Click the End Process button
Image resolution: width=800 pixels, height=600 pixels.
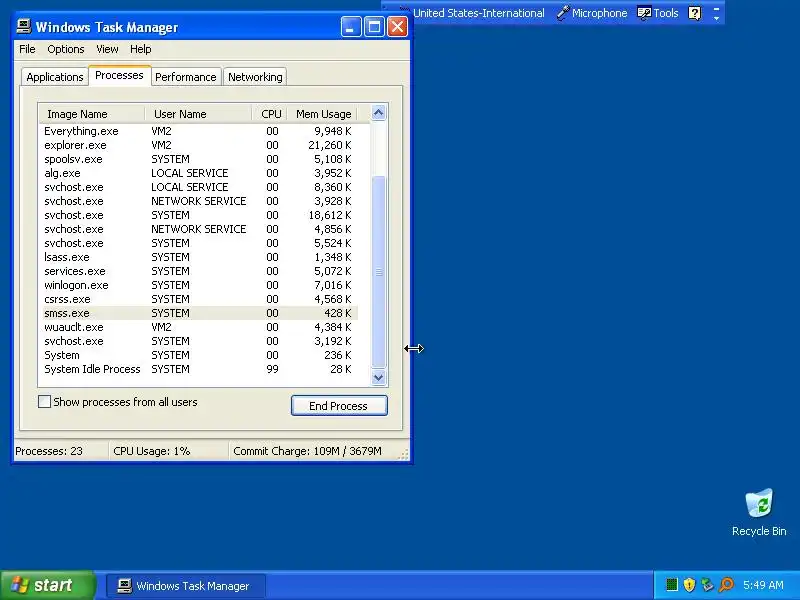[339, 406]
